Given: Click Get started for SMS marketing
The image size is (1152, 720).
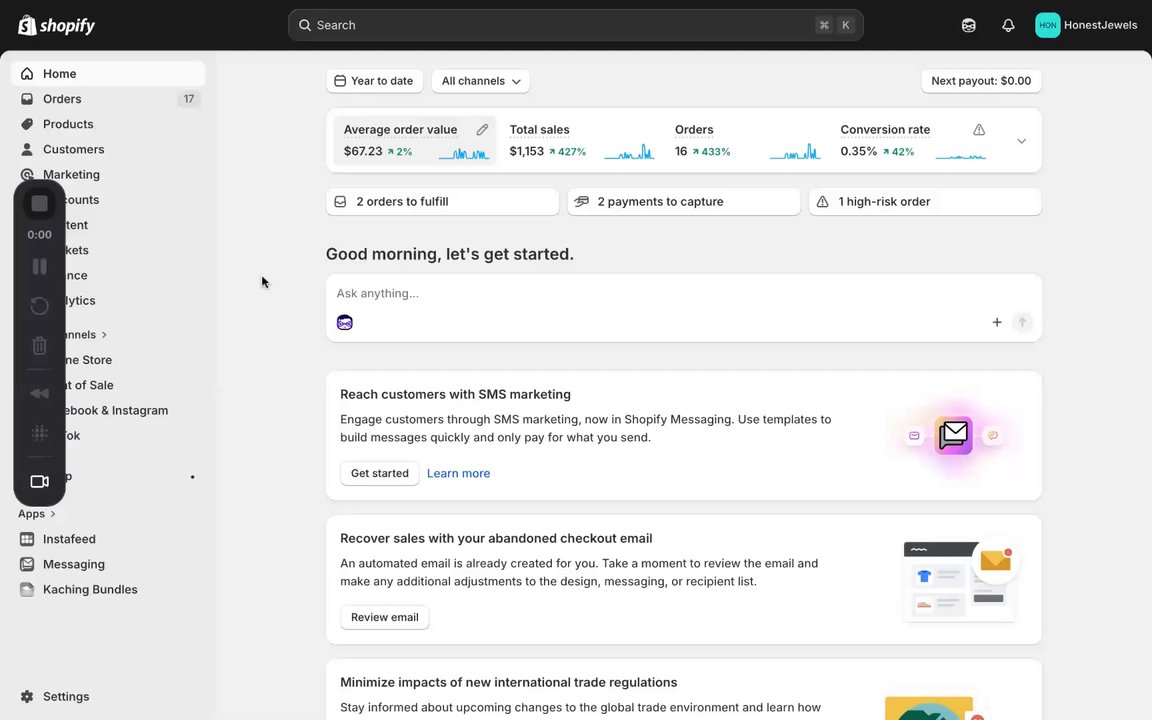Looking at the screenshot, I should pos(379,473).
